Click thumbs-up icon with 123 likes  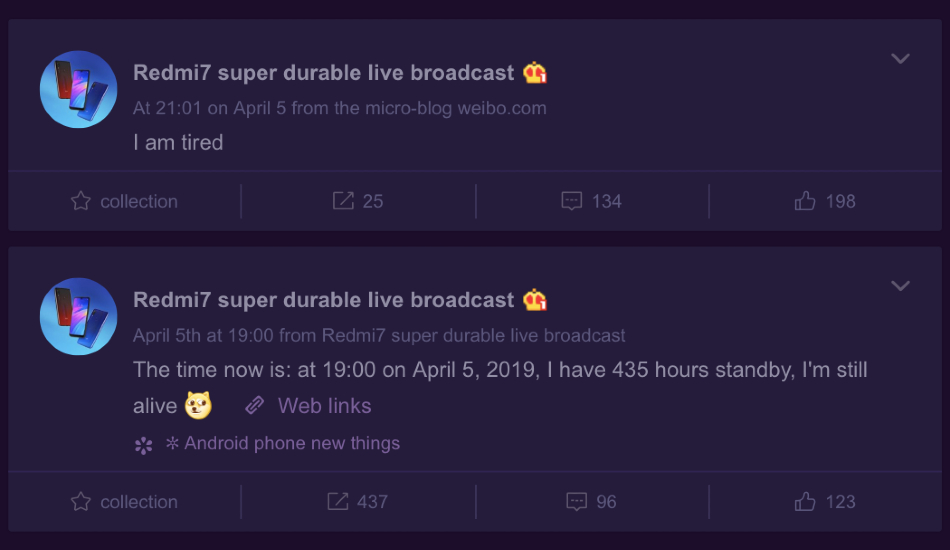[805, 501]
